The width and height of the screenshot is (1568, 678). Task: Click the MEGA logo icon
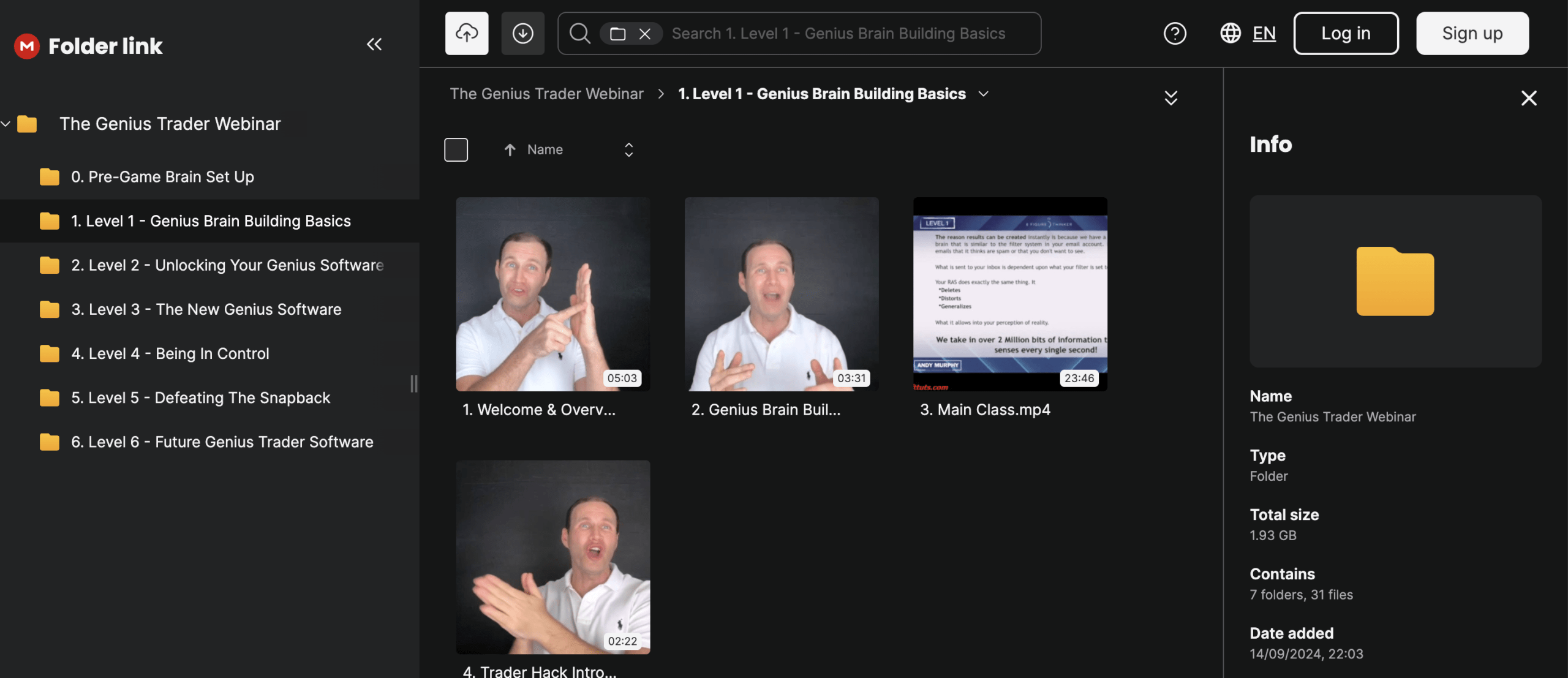click(27, 46)
